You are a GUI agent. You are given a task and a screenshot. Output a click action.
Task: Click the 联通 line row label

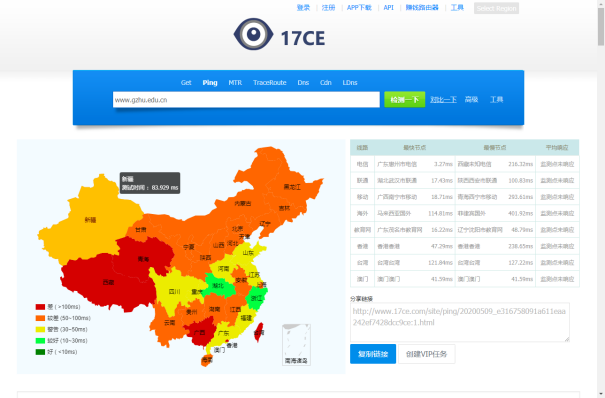pos(362,180)
